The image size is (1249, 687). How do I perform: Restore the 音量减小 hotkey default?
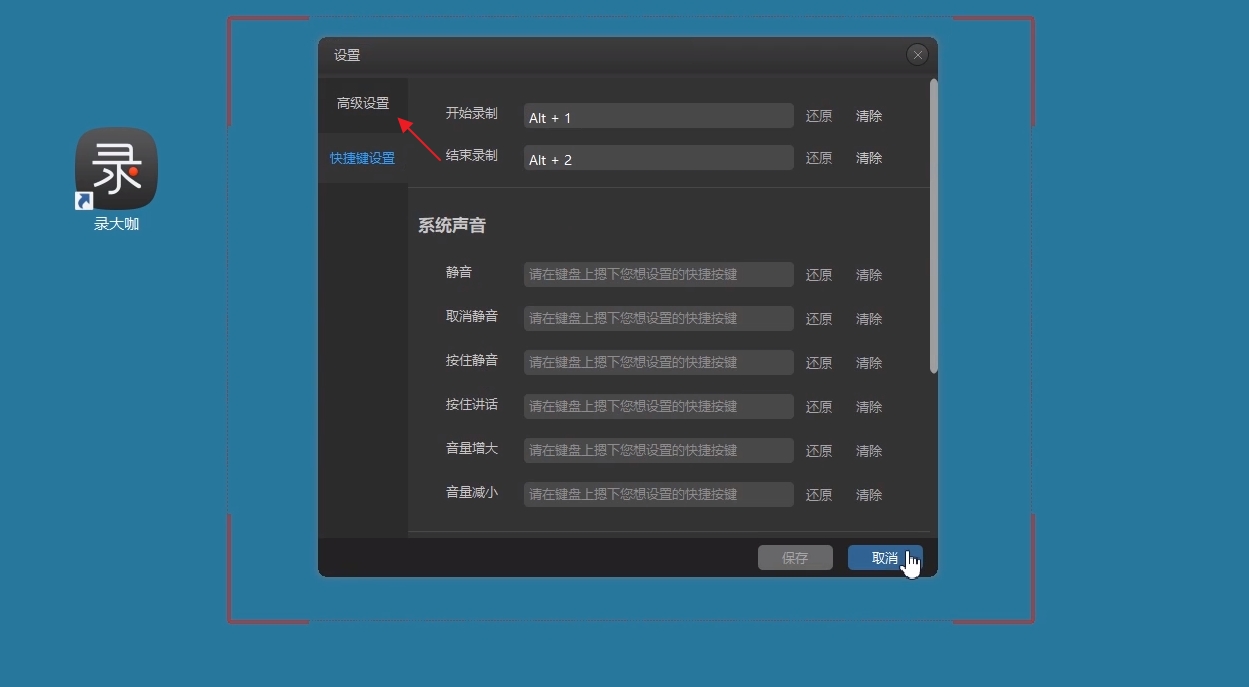pyautogui.click(x=819, y=494)
